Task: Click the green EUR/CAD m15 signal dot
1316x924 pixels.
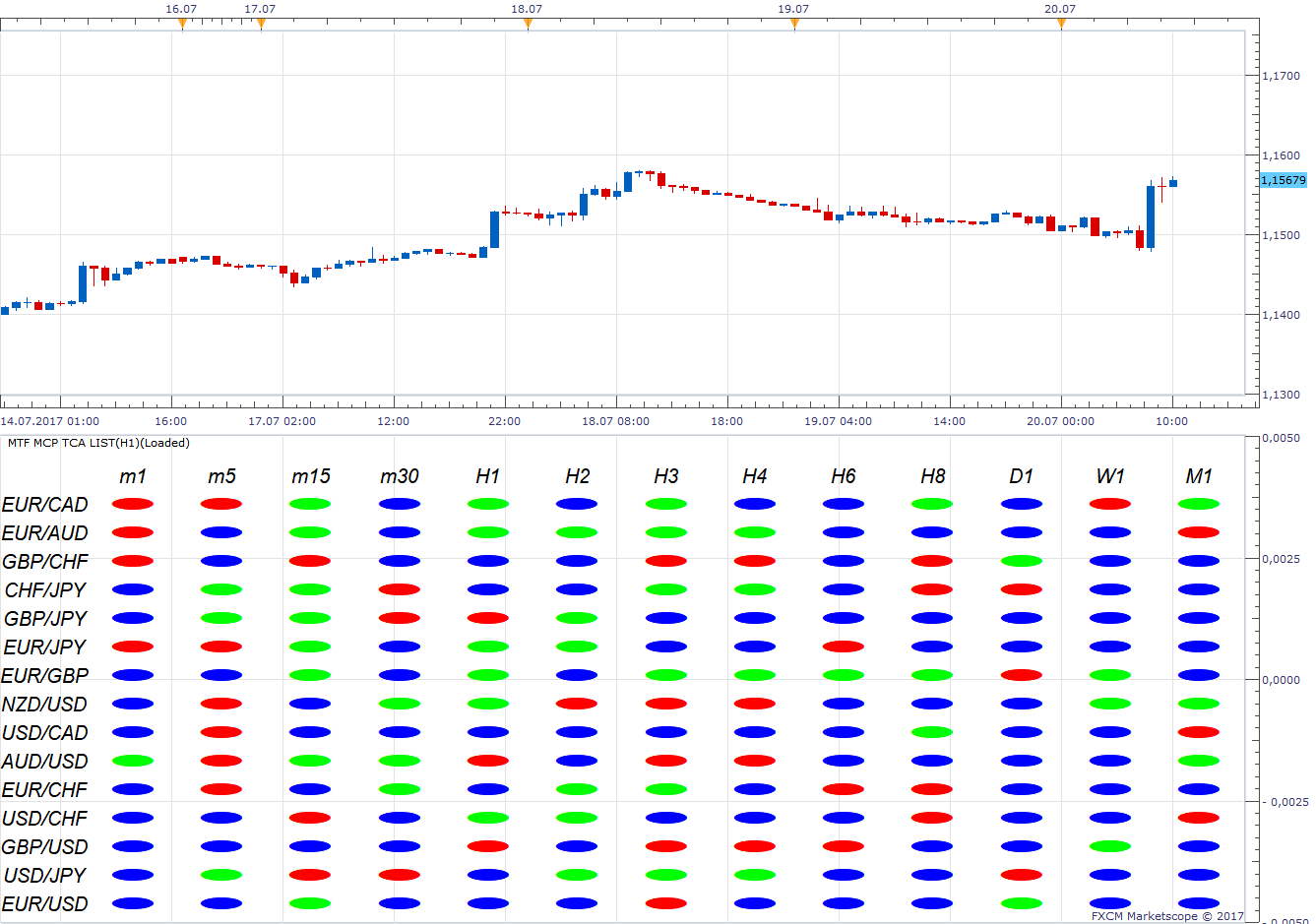Action: 311,504
